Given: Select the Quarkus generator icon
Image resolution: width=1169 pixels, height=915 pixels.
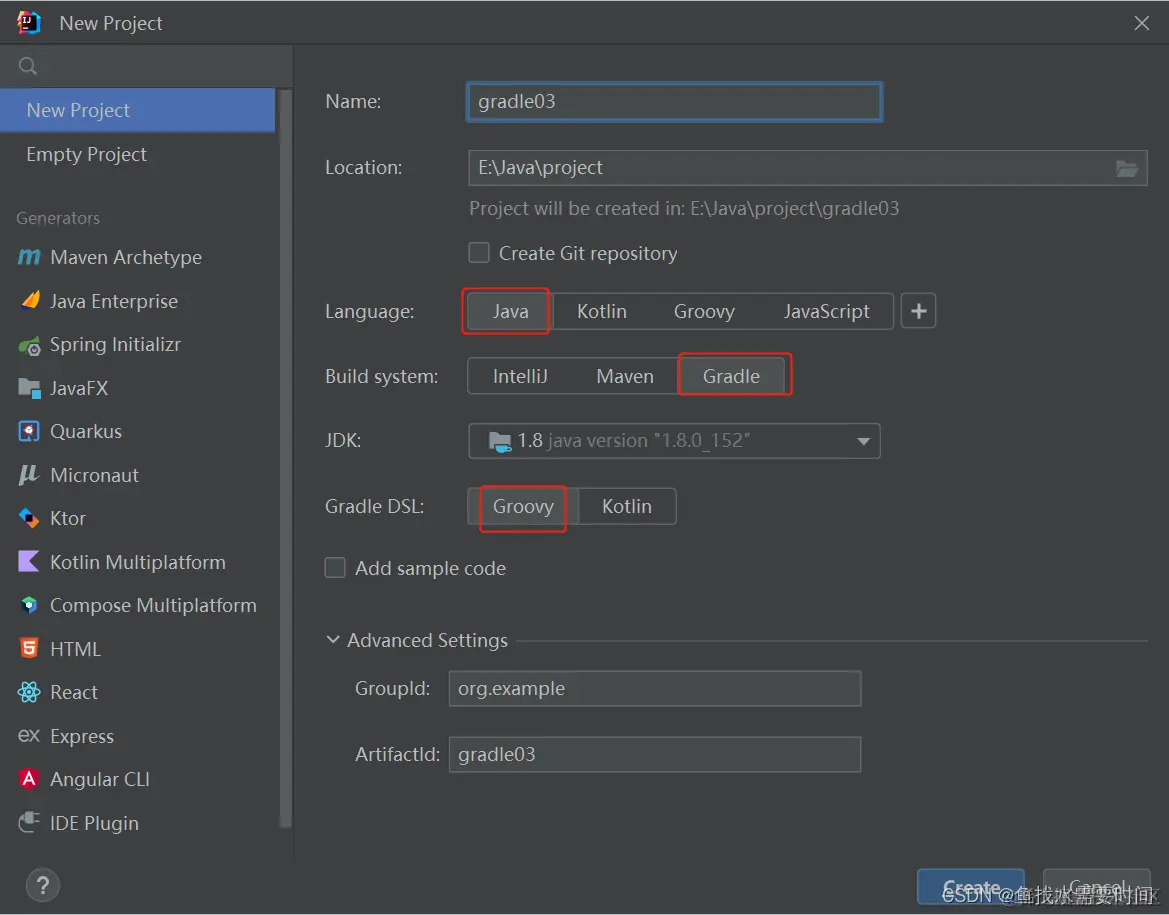Looking at the screenshot, I should point(28,432).
